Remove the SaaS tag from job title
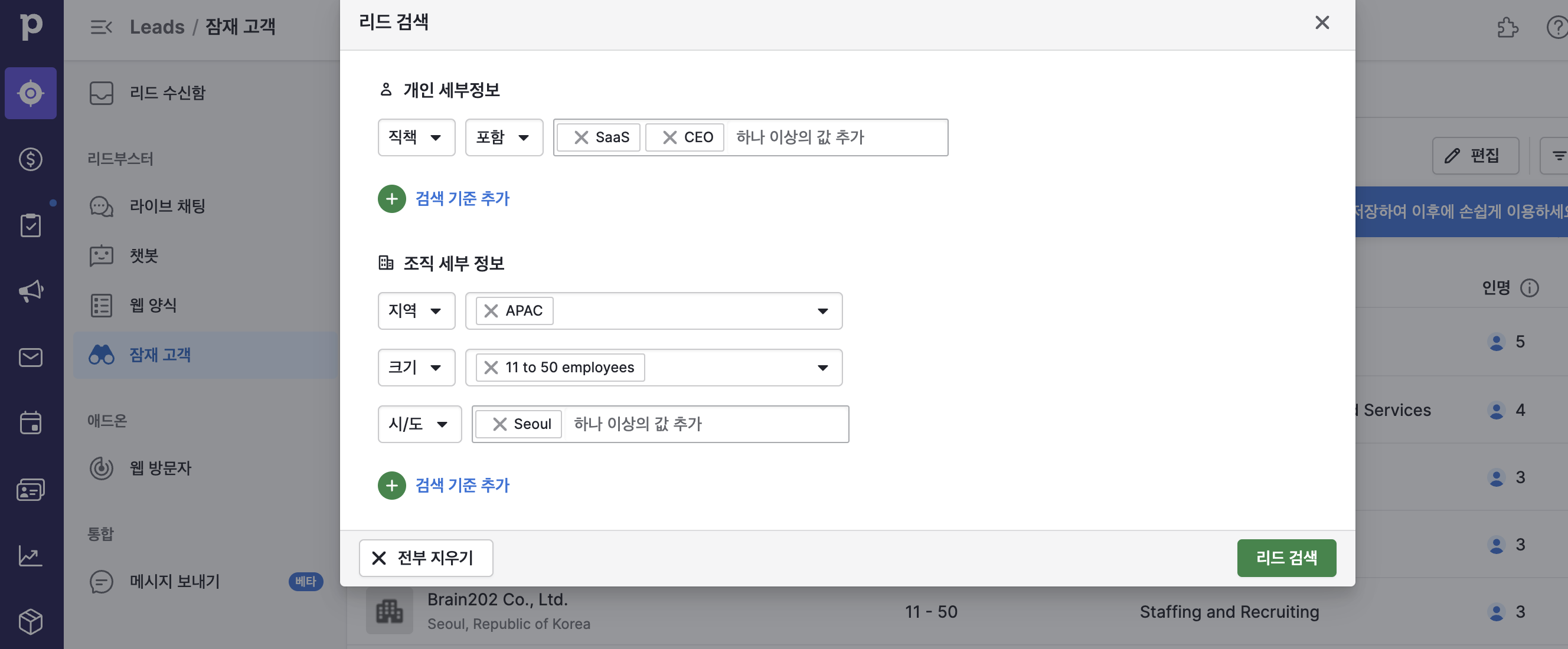The image size is (1568, 649). click(x=581, y=137)
